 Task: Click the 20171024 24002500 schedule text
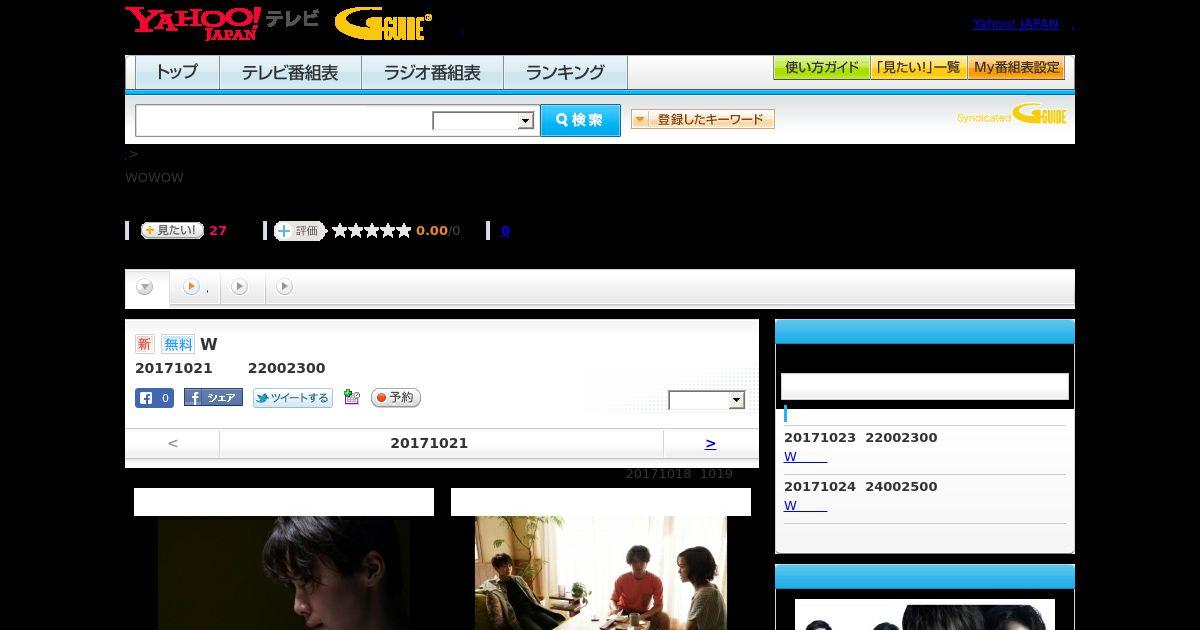(860, 486)
